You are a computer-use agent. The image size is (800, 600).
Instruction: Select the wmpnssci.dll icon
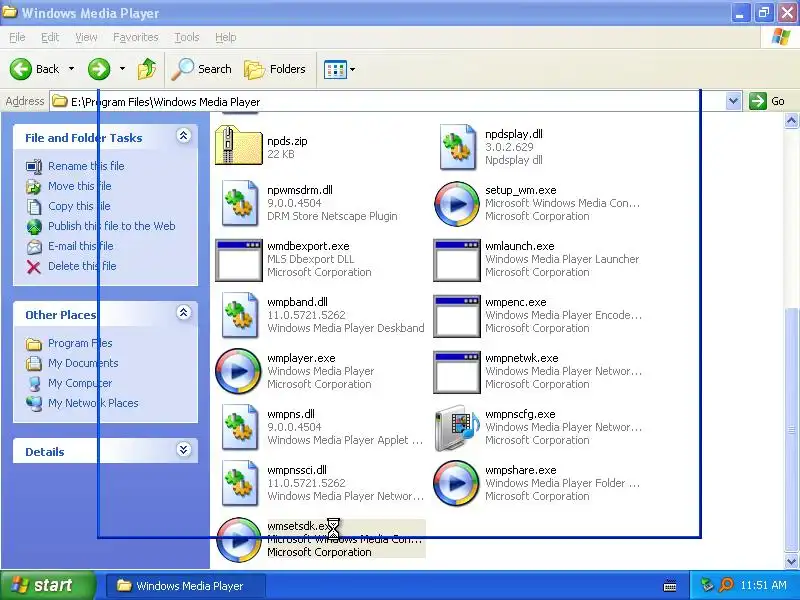coord(239,484)
